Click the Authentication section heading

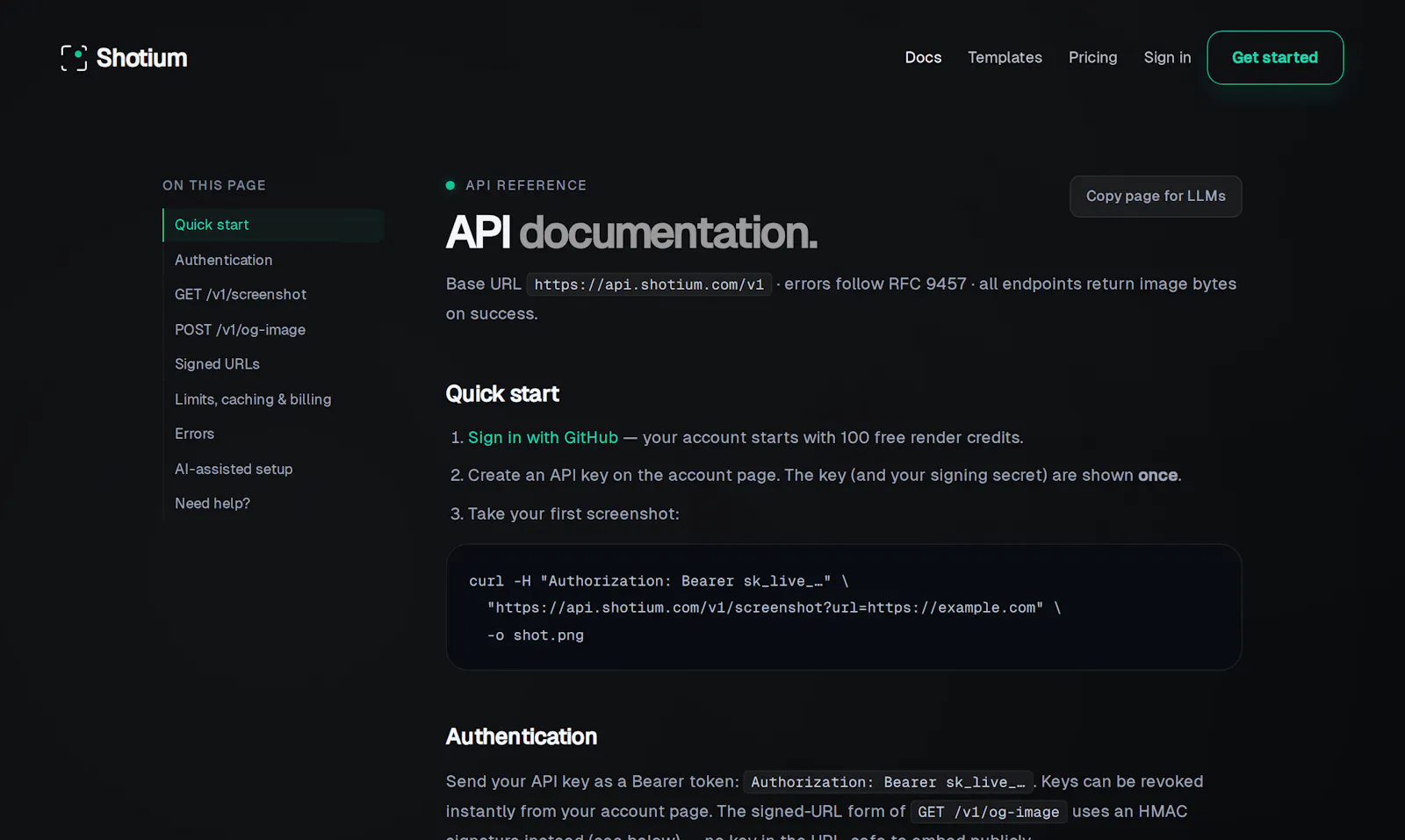pos(522,736)
